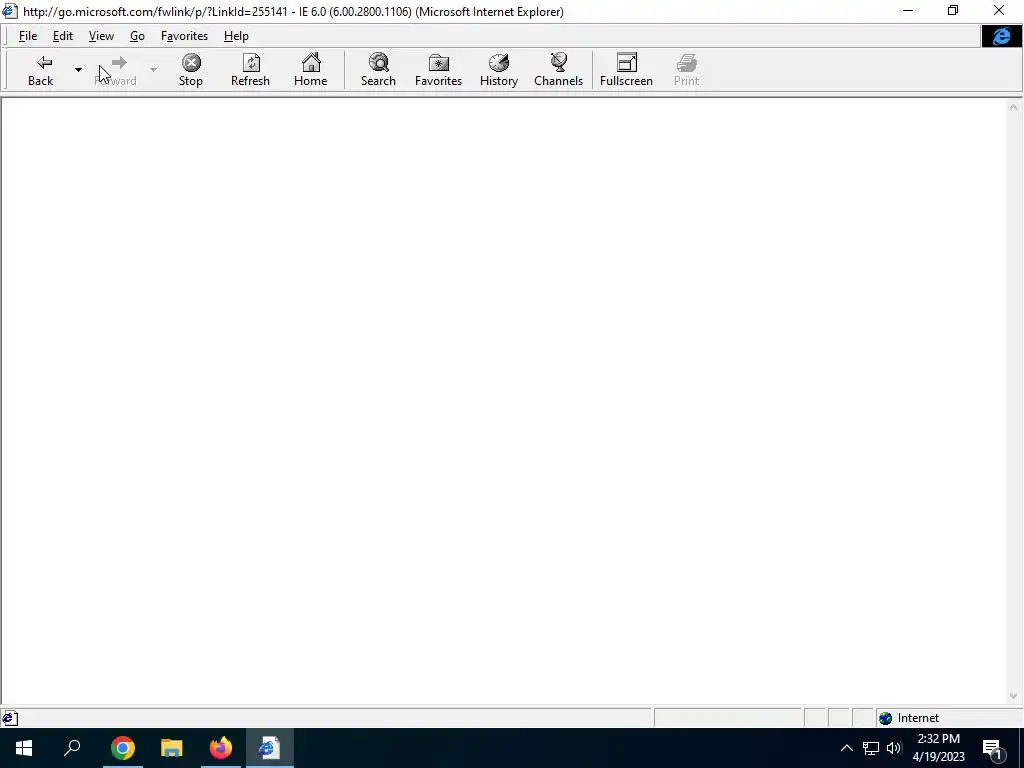
Task: Open Windows taskbar search
Action: coord(72,748)
